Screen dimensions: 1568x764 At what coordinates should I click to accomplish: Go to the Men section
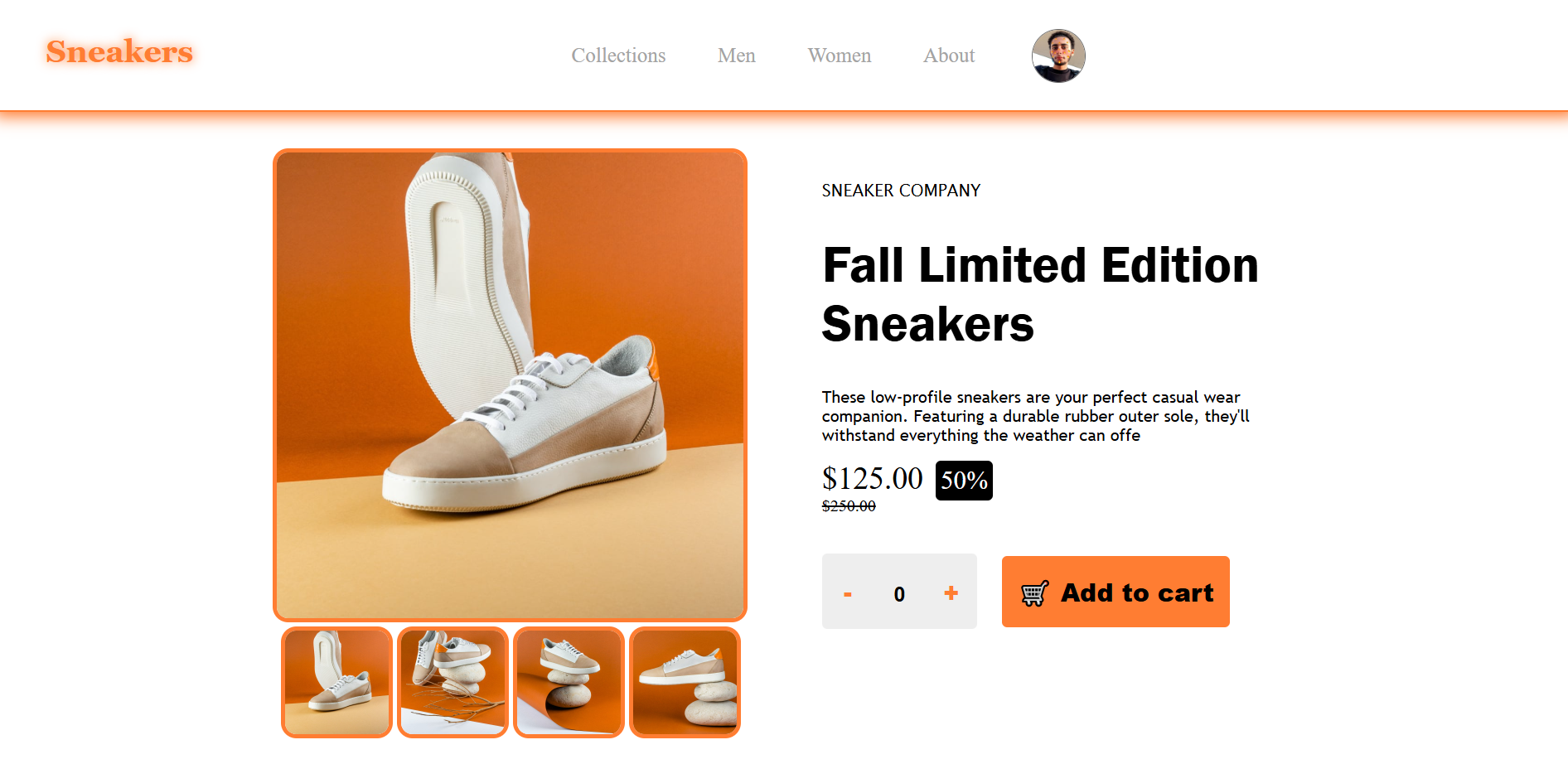pos(736,56)
